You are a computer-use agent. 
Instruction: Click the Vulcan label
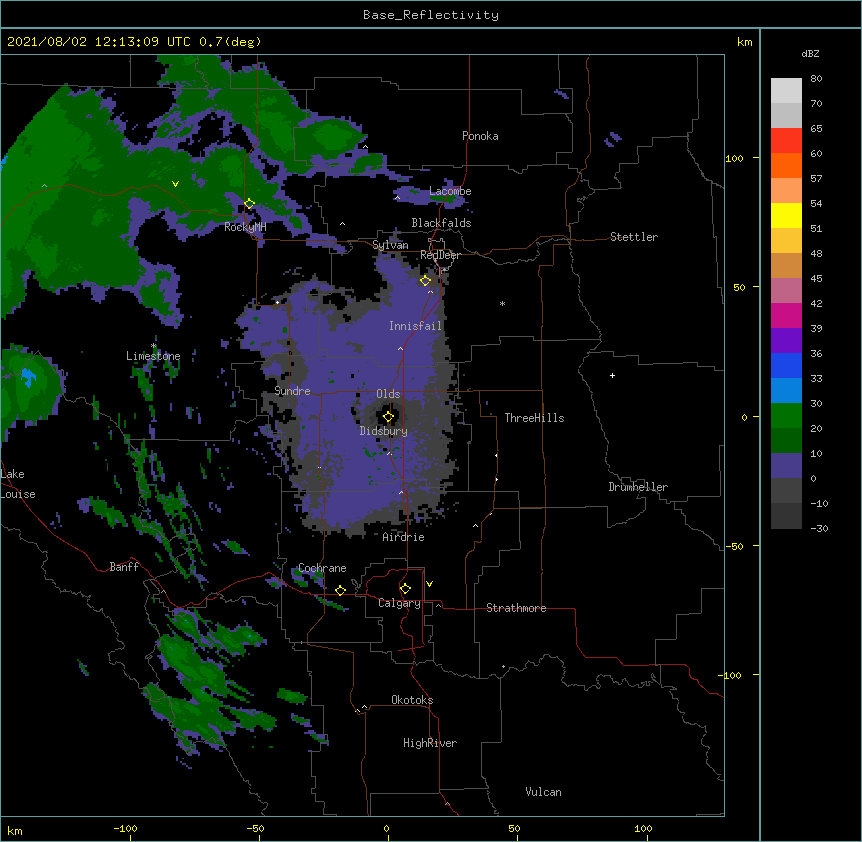pyautogui.click(x=543, y=792)
